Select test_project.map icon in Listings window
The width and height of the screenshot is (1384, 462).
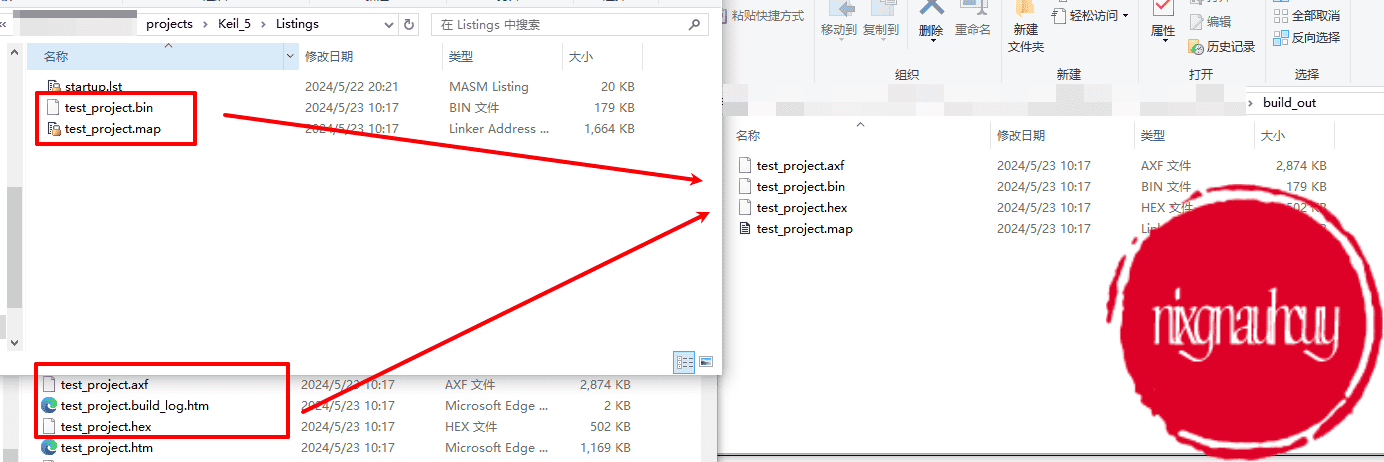coord(54,129)
